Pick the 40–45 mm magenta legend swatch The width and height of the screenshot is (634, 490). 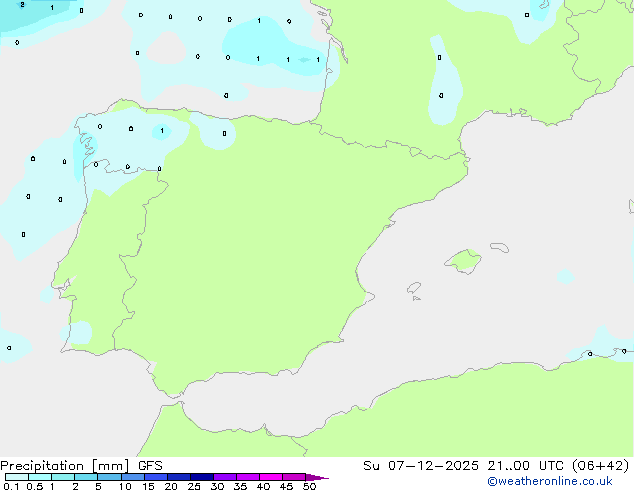click(271, 477)
